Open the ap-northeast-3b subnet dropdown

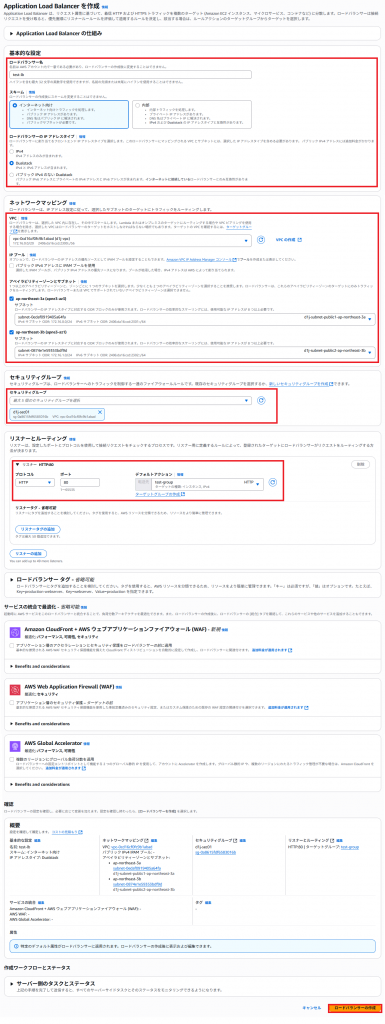[x=194, y=353]
